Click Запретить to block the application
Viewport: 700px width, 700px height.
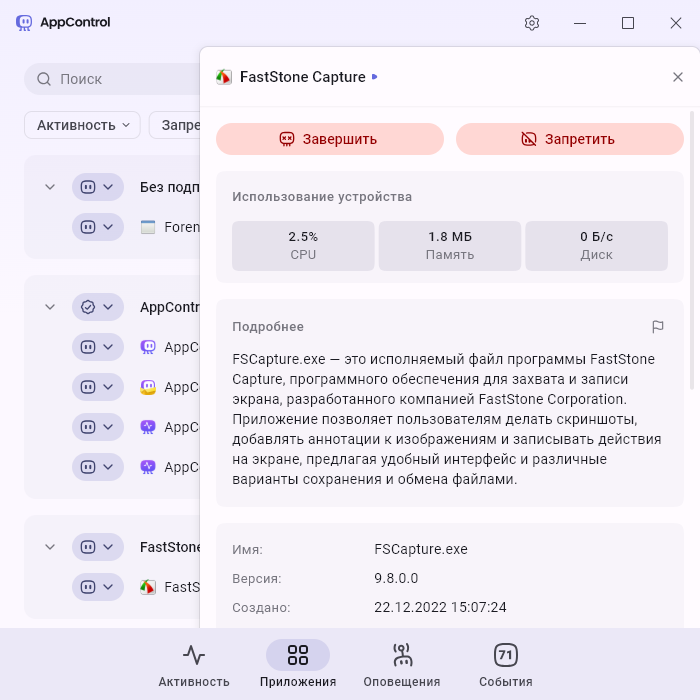tap(570, 139)
